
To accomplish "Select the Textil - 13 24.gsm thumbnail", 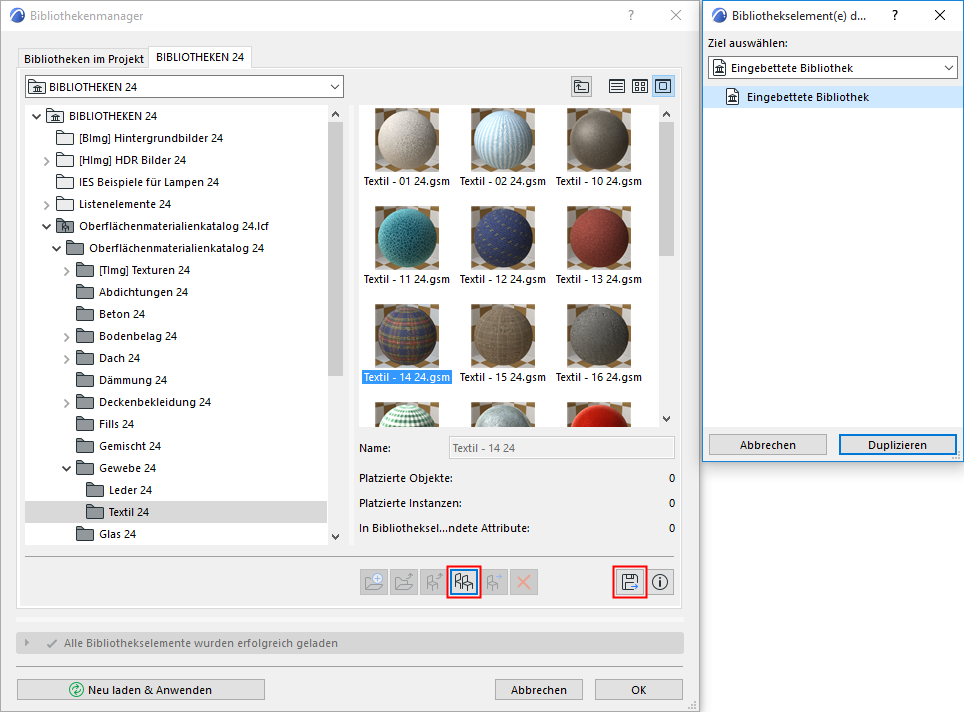I will click(599, 238).
